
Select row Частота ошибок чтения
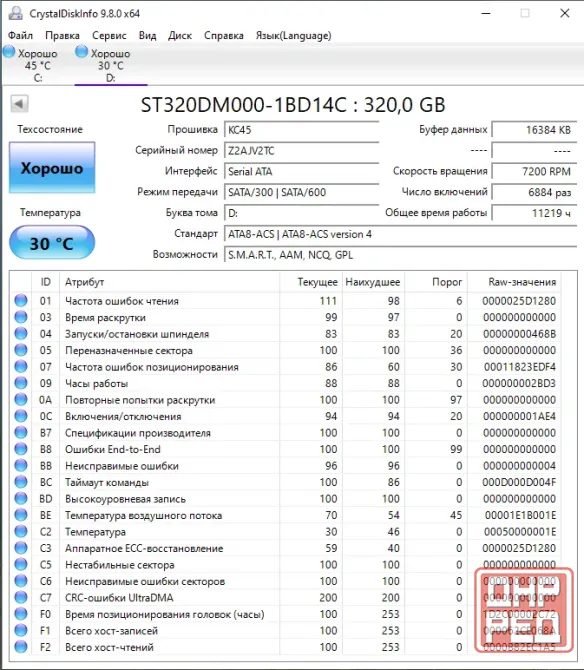[x=285, y=301]
